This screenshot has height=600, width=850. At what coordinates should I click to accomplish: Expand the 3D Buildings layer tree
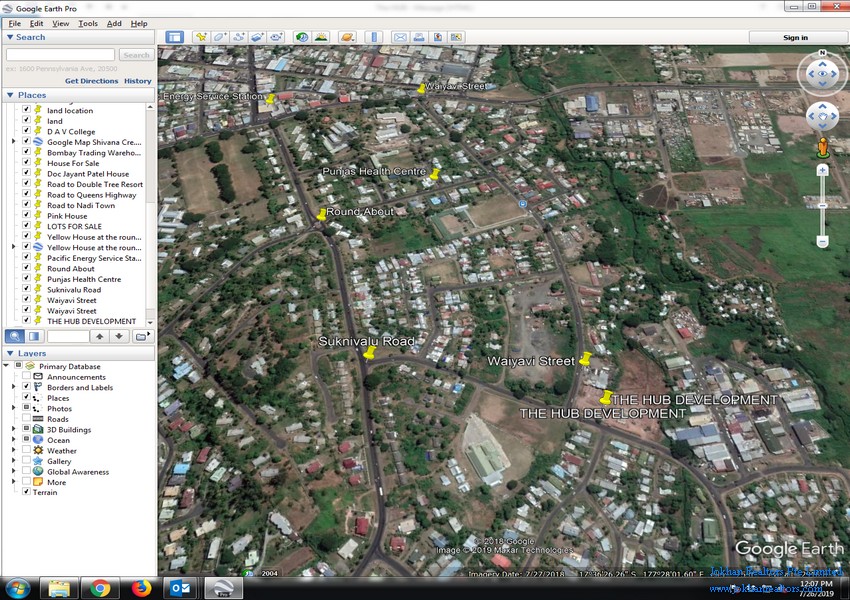[14, 430]
